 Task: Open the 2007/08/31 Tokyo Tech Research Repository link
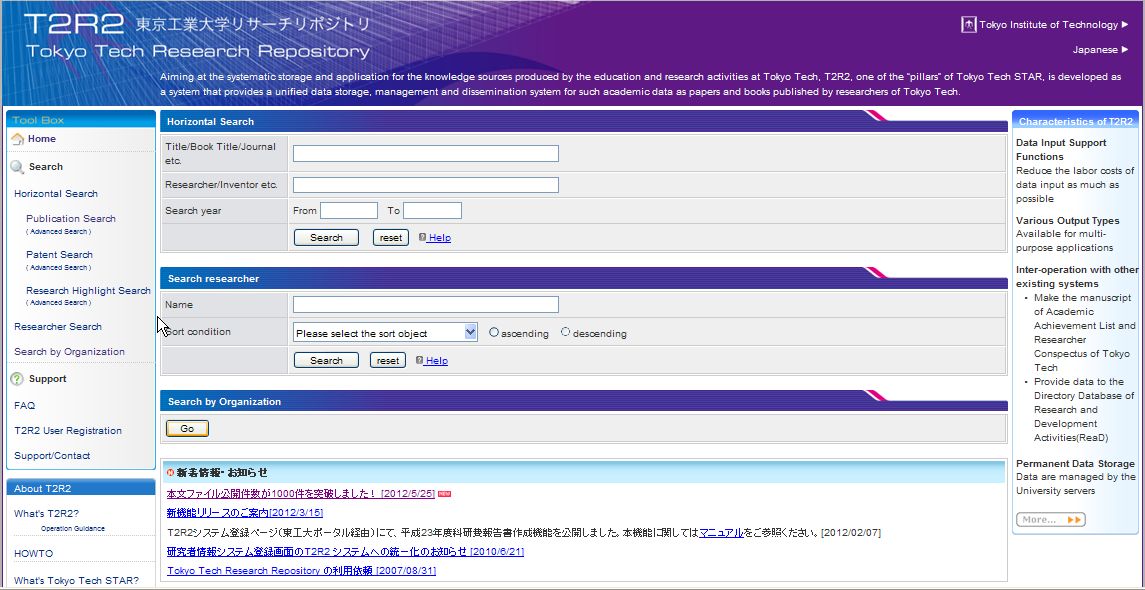(x=302, y=570)
